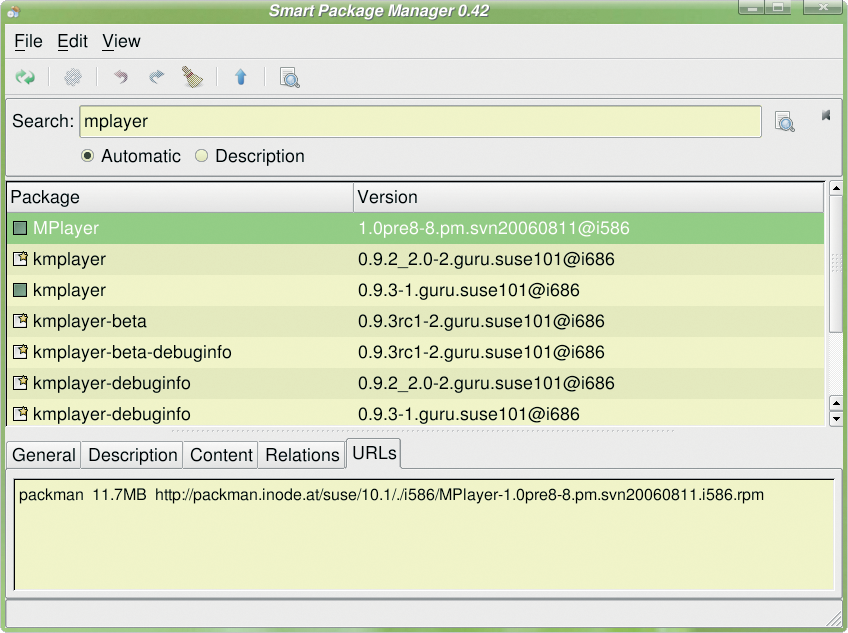
Task: Click the Fix All Problems broom icon
Action: coord(192,77)
